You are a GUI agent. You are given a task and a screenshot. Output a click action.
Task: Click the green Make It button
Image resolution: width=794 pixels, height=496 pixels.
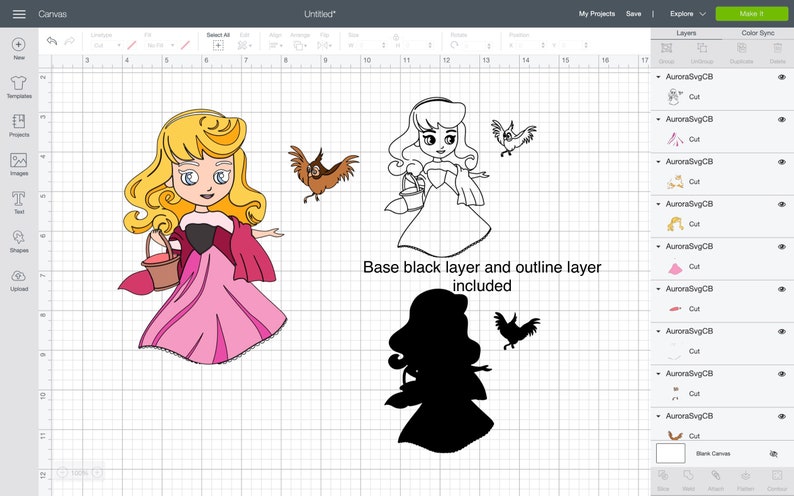pyautogui.click(x=751, y=14)
